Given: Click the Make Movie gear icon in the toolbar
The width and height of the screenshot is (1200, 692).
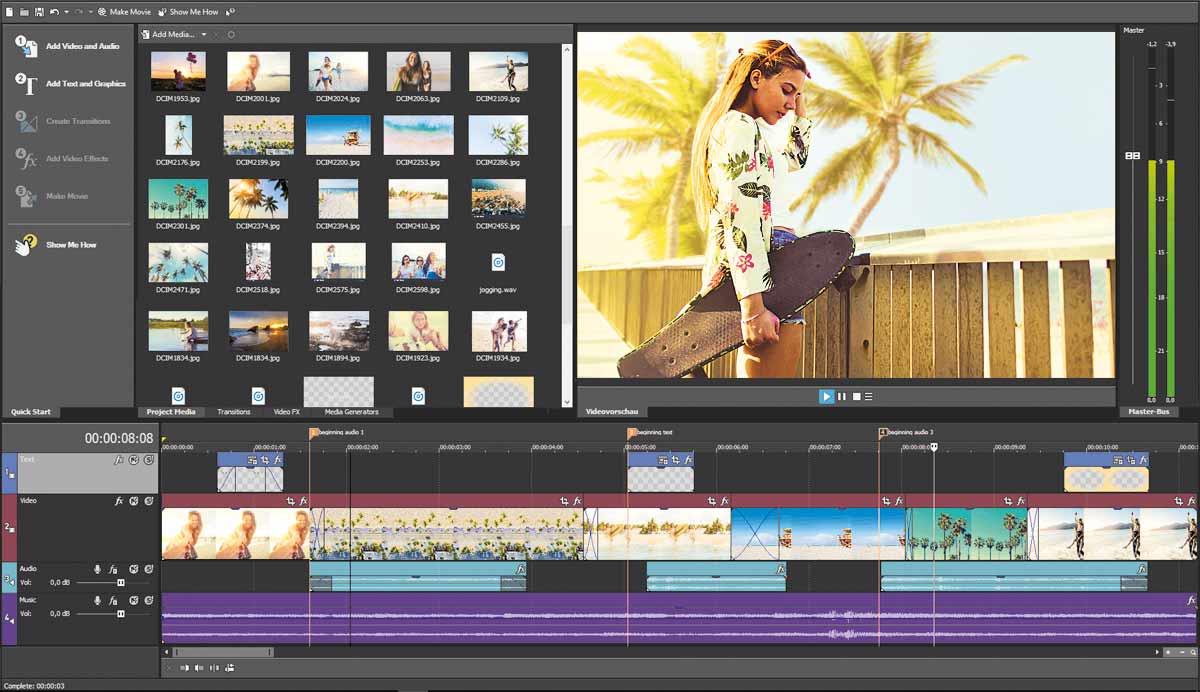Looking at the screenshot, I should [x=103, y=12].
